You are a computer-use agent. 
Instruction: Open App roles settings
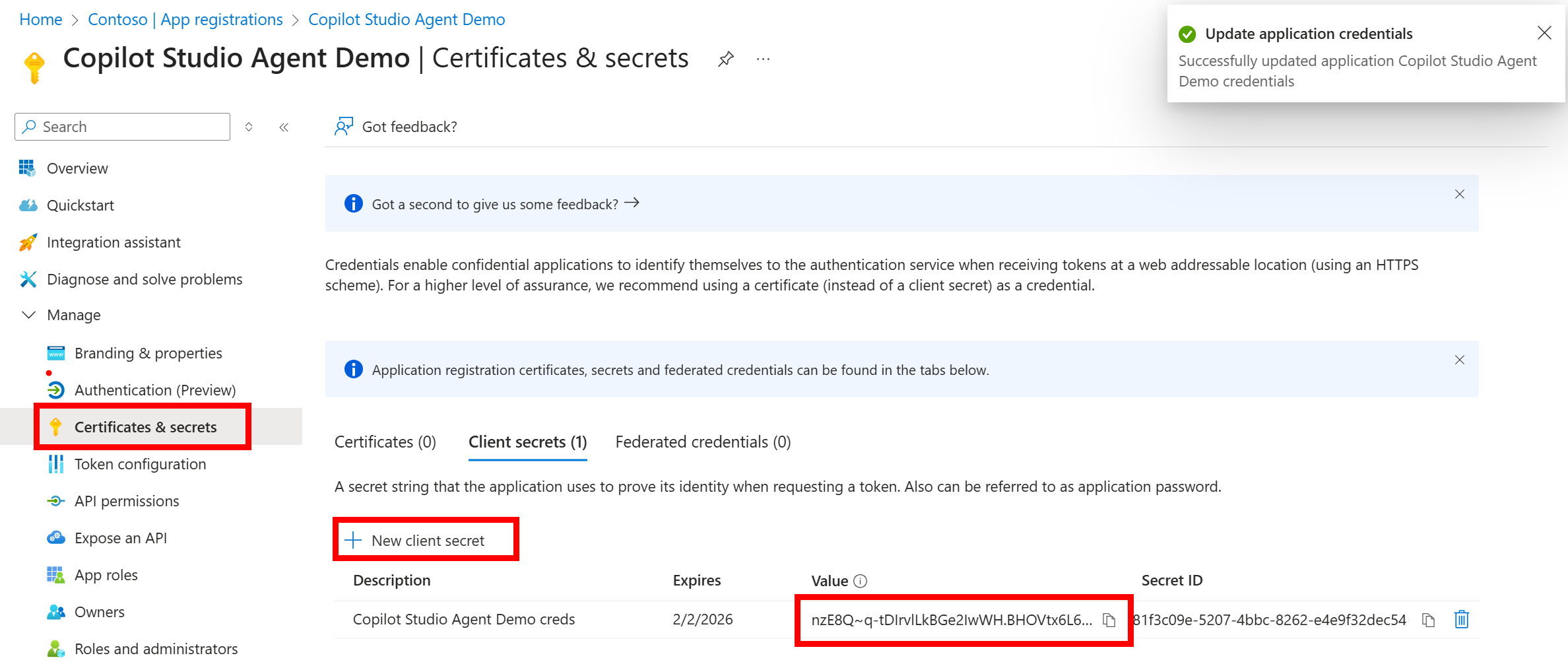tap(105, 574)
